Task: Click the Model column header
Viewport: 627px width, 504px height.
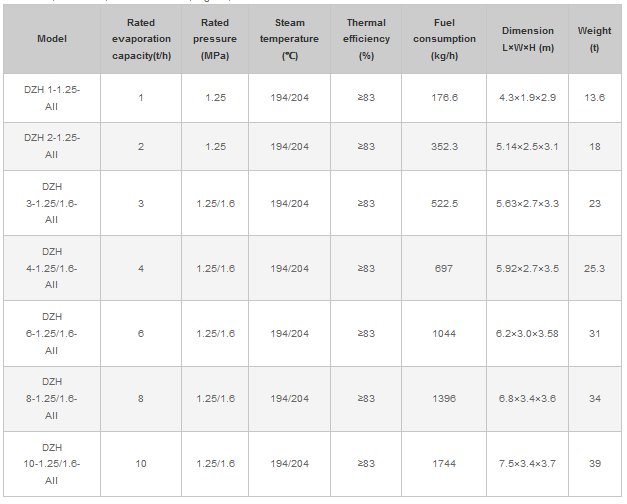Action: tap(51, 39)
